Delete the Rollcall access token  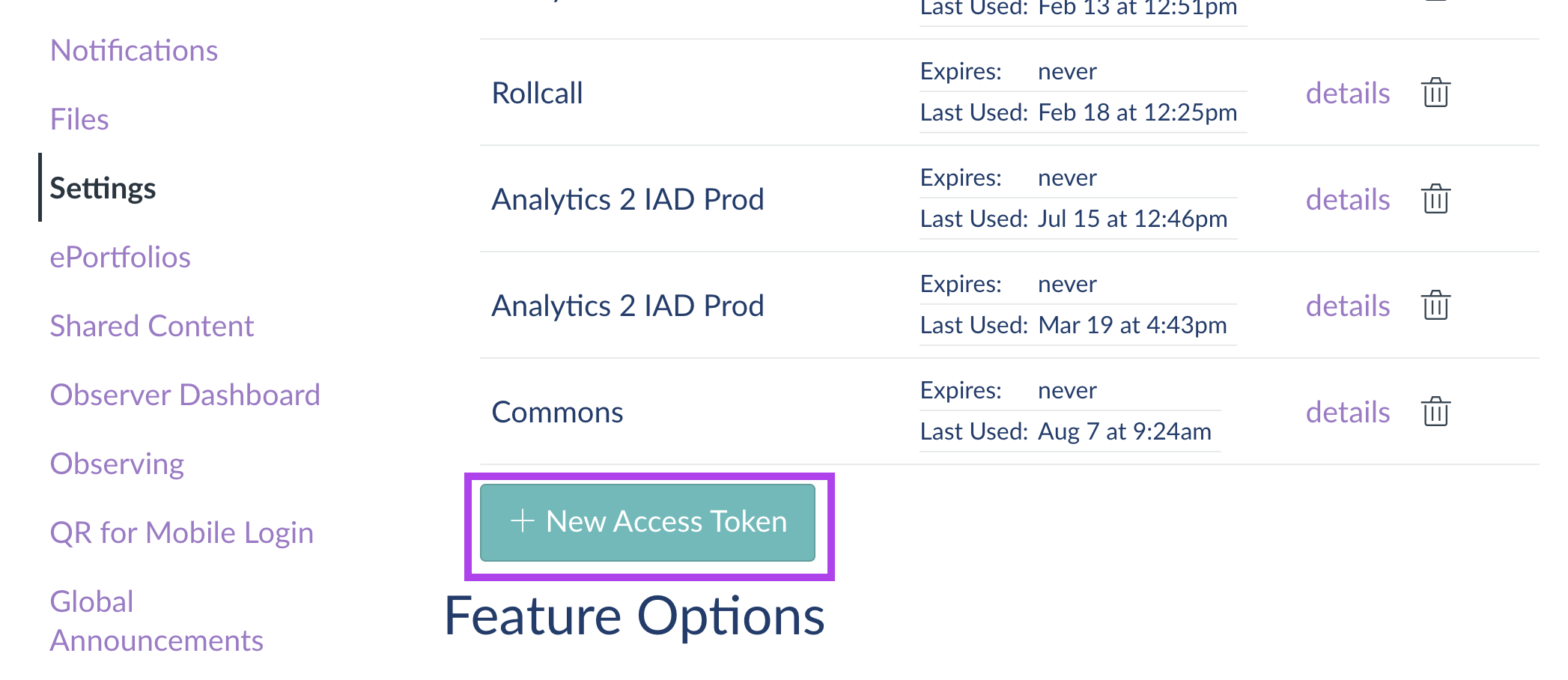[x=1435, y=93]
